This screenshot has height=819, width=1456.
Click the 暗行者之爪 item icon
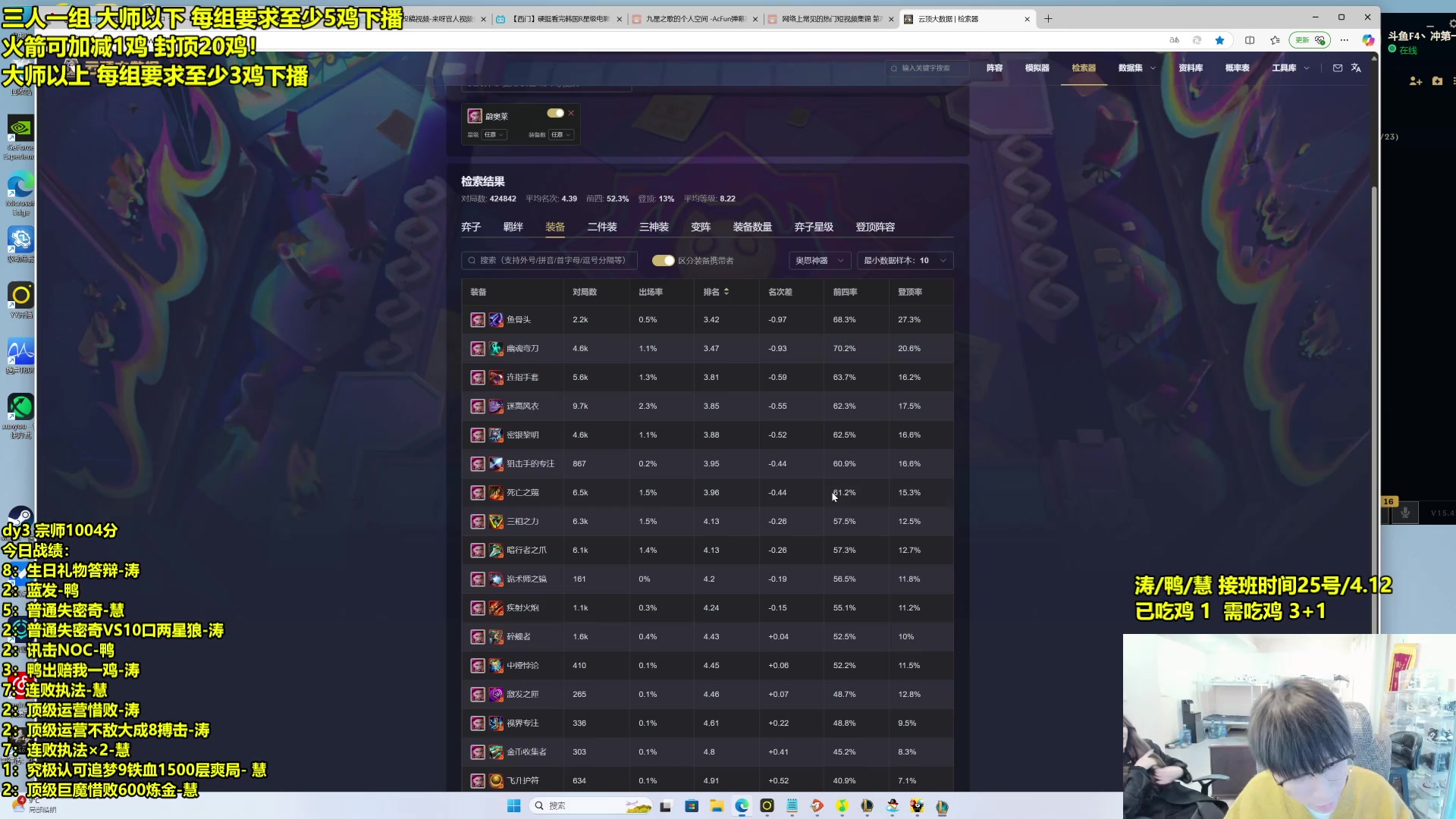[496, 551]
